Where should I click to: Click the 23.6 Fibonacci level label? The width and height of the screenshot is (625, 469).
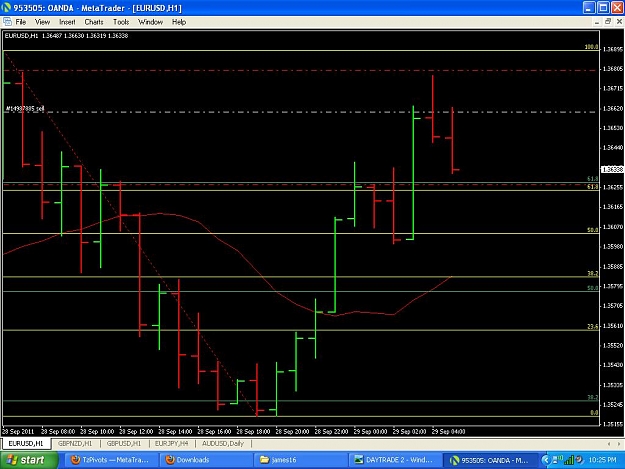593,326
